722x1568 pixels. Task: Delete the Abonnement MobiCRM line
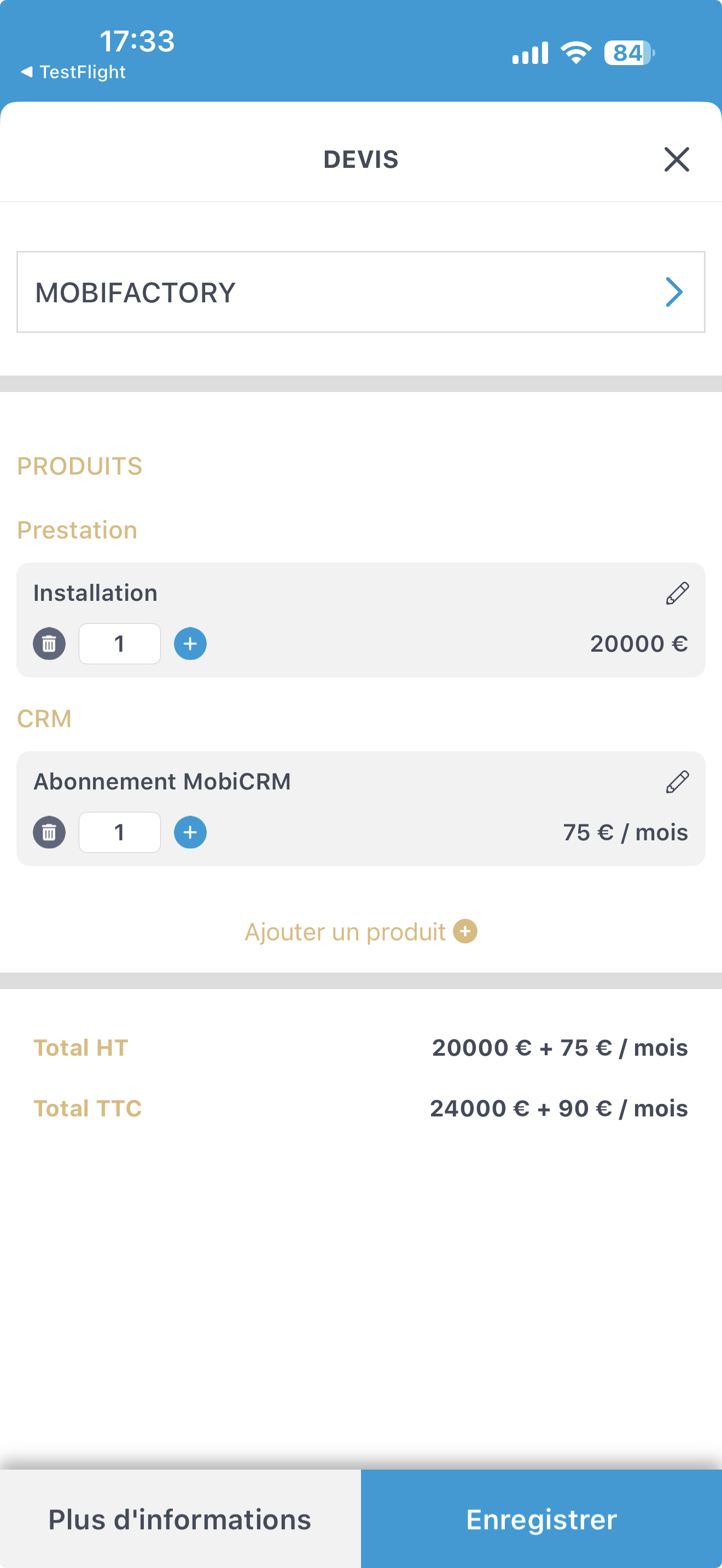(49, 832)
